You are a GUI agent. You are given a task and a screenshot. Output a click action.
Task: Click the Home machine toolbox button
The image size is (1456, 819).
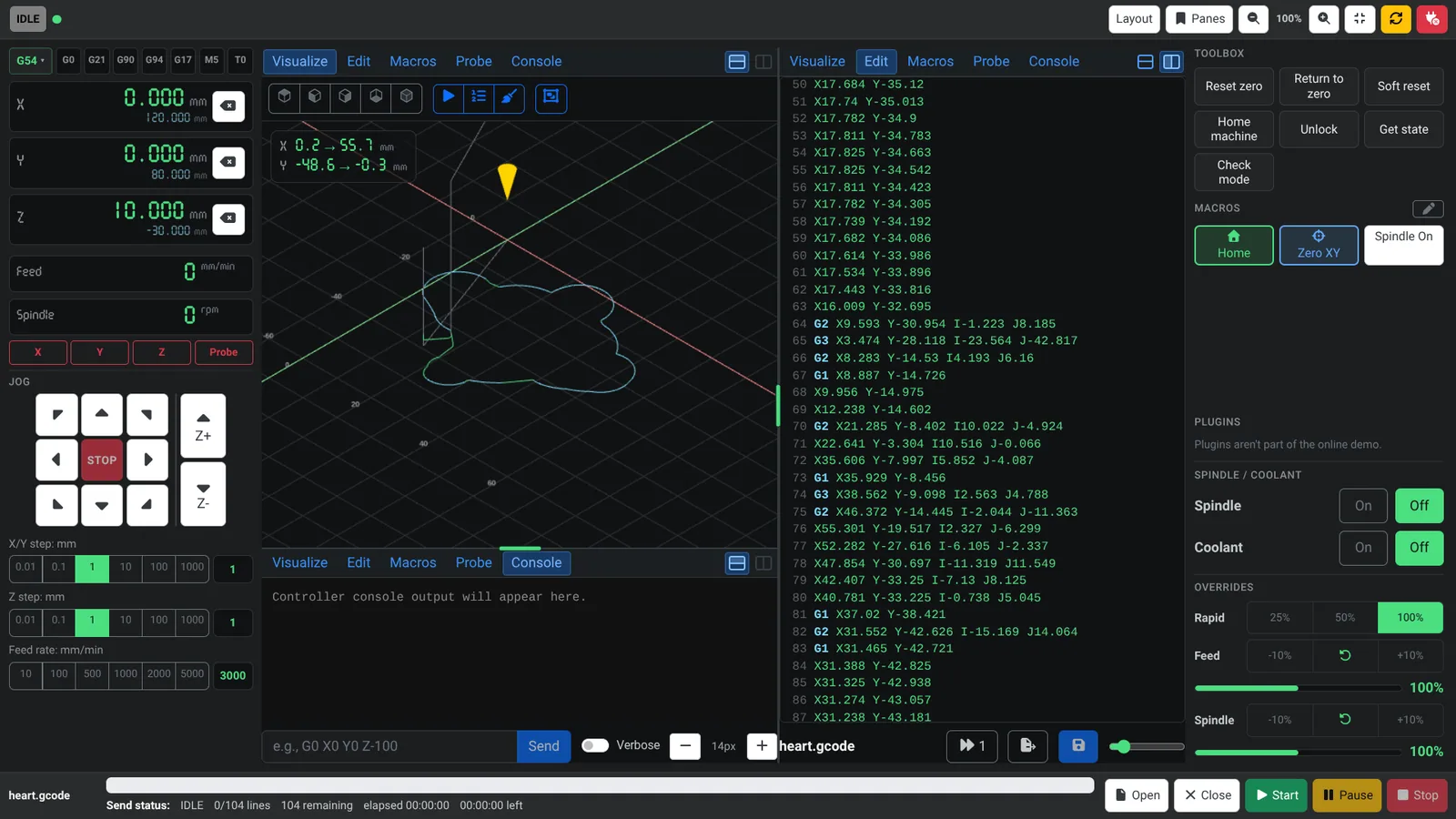[1234, 129]
